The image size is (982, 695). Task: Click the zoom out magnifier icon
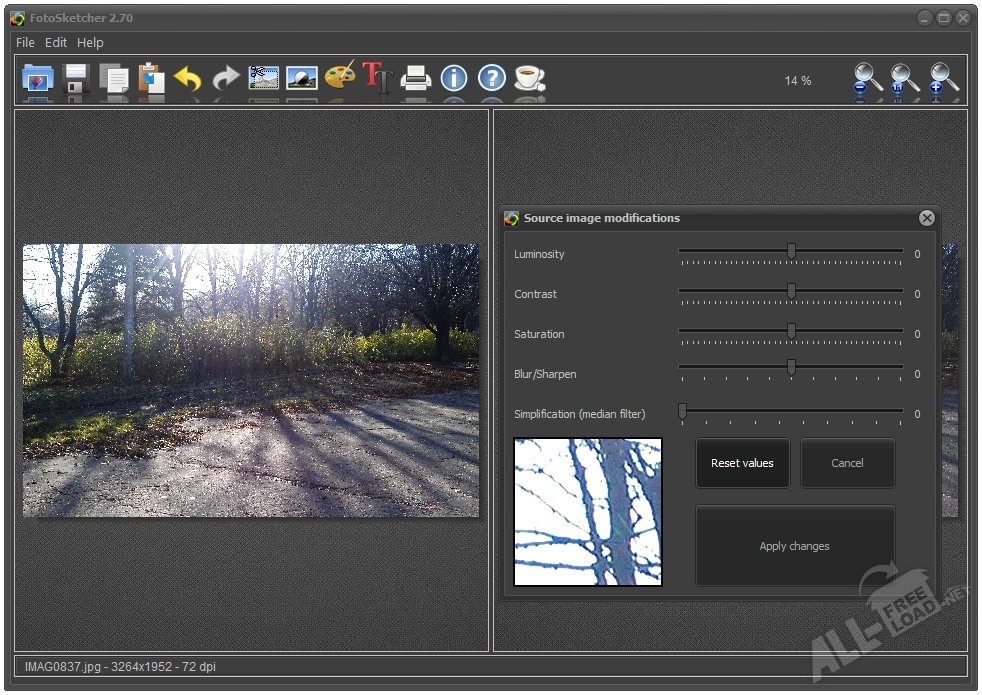(x=867, y=80)
